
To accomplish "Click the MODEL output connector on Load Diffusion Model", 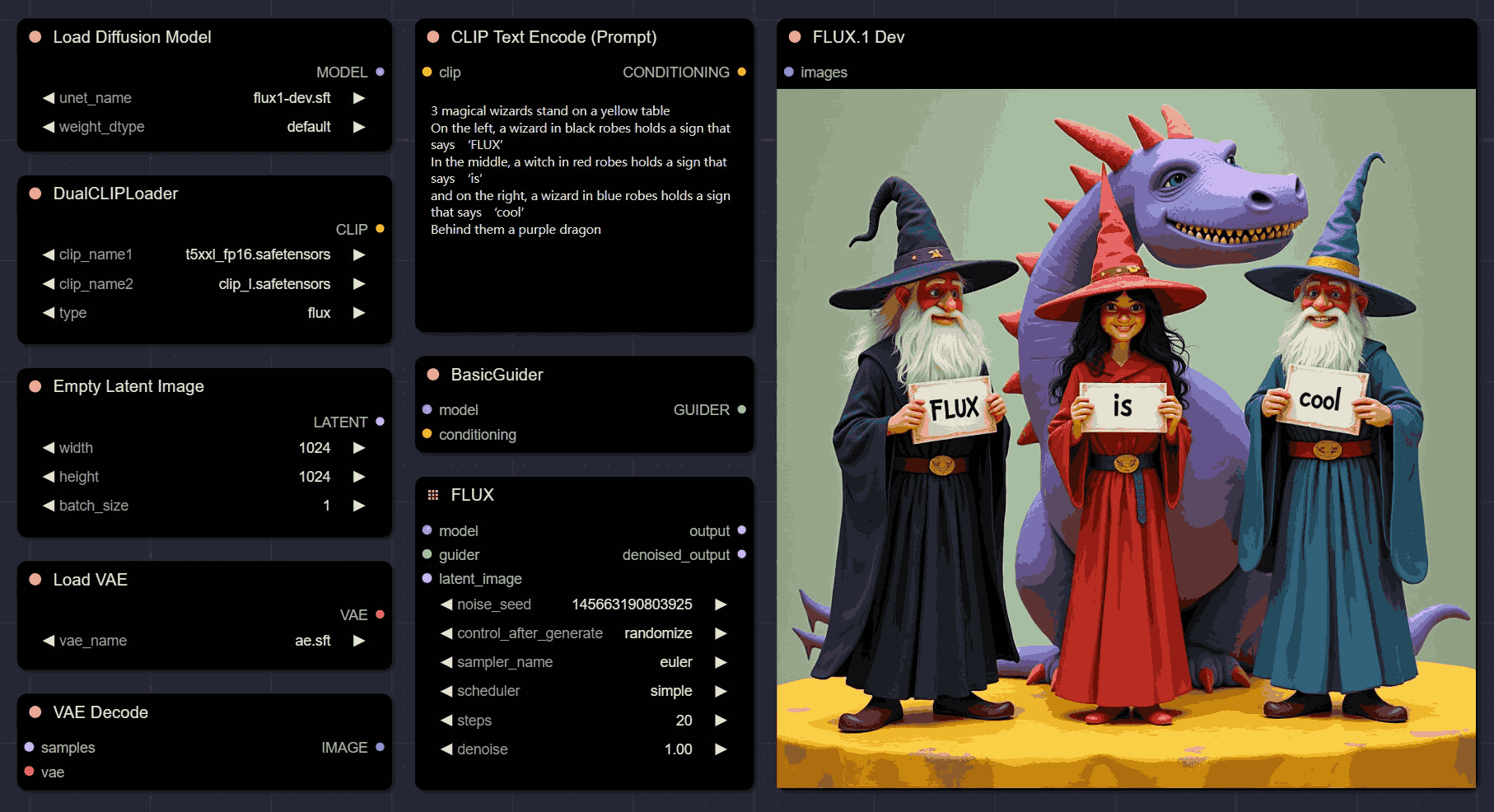I will 380,72.
